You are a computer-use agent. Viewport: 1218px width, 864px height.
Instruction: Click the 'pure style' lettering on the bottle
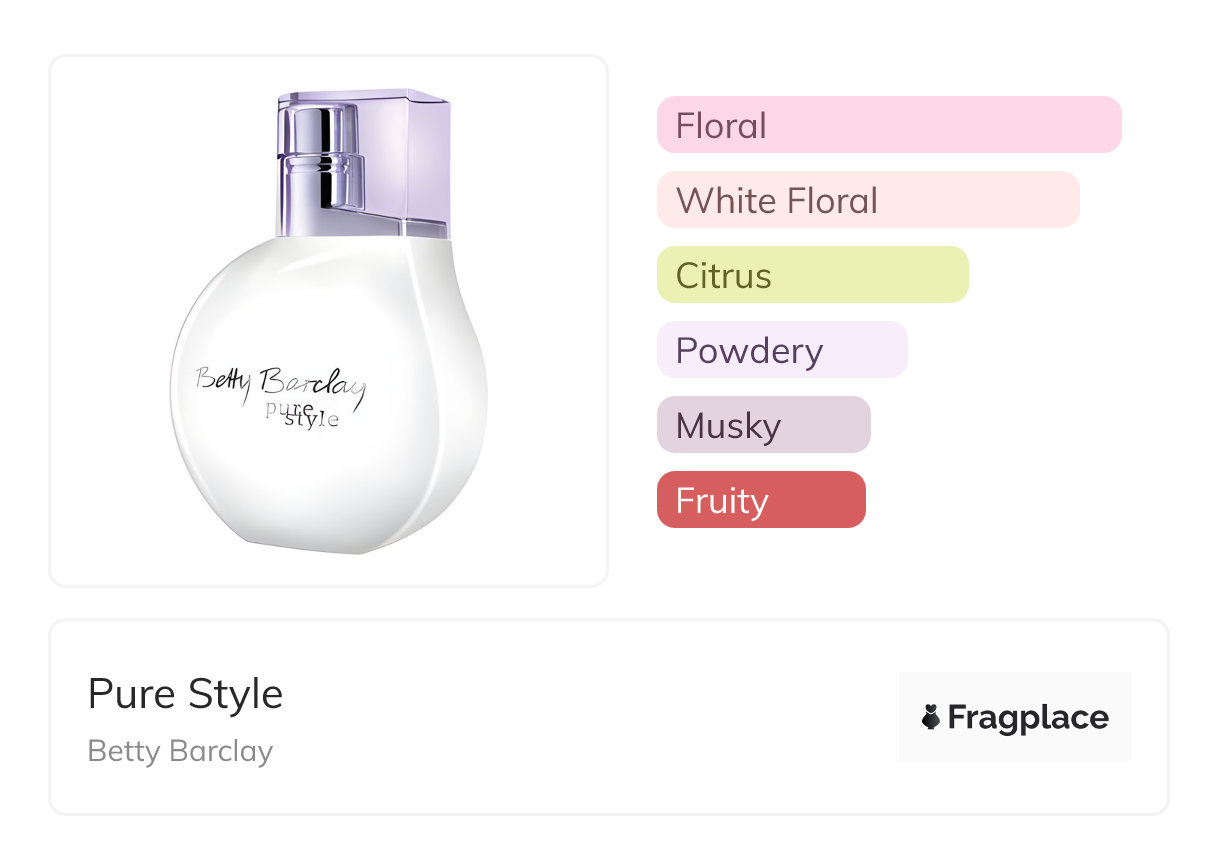[x=302, y=414]
